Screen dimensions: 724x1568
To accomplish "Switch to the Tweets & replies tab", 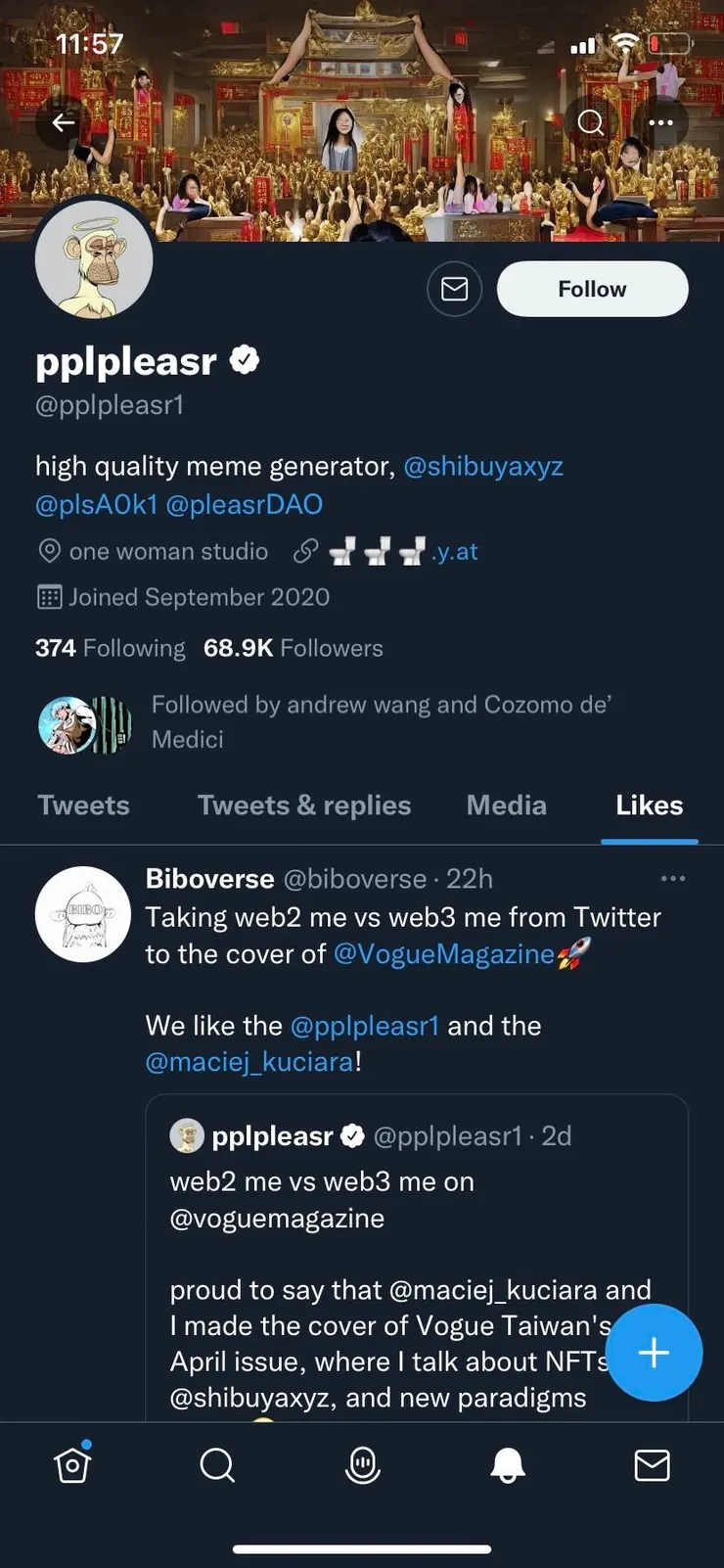I will (x=304, y=806).
